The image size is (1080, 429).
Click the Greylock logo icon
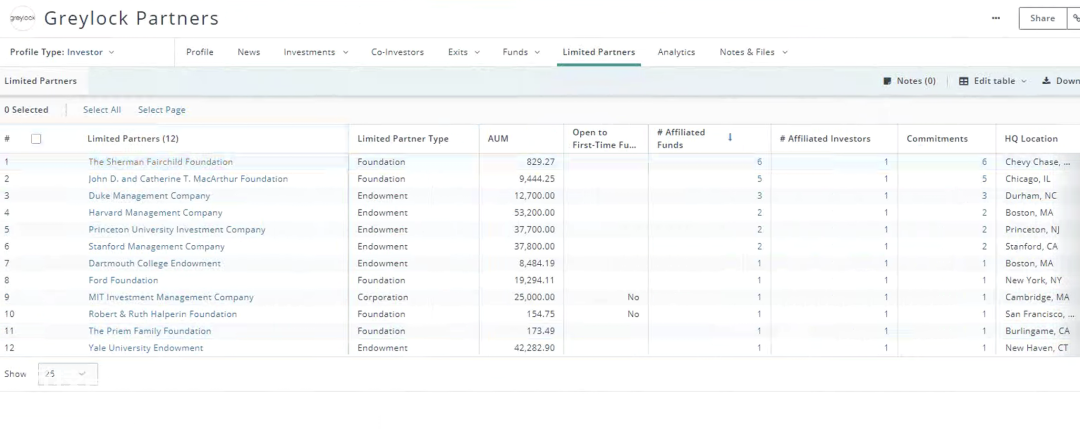(22, 18)
